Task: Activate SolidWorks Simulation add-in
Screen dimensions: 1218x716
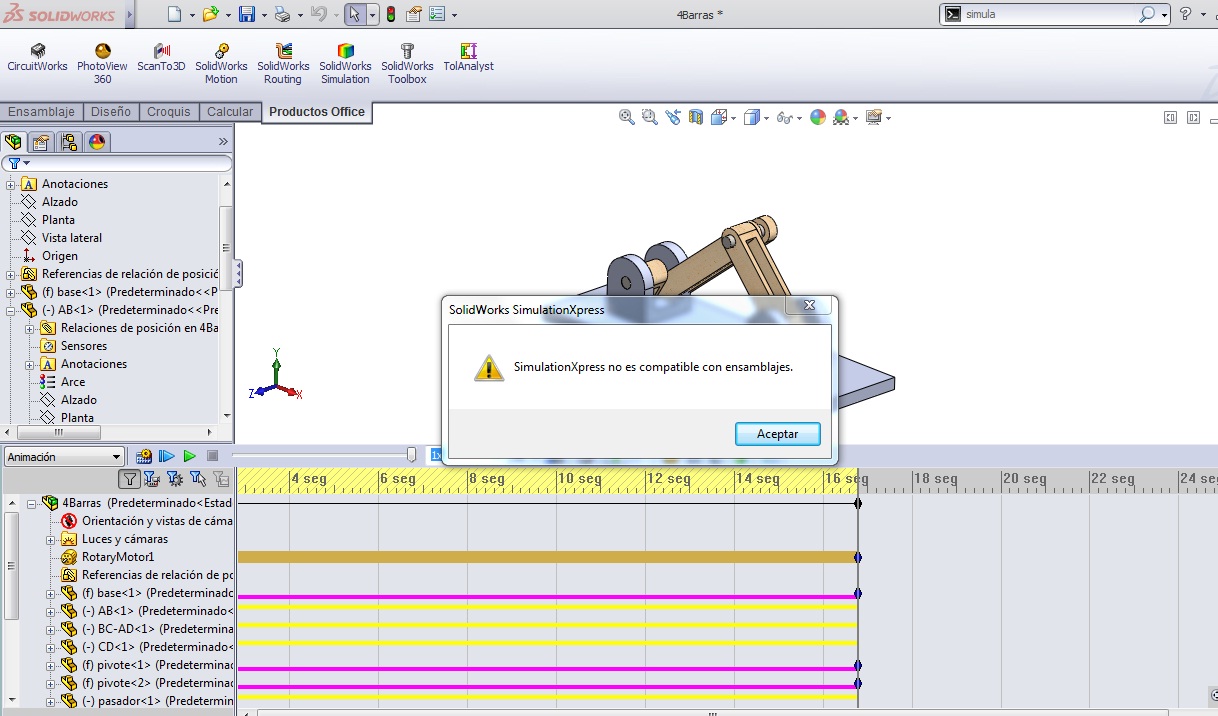Action: [345, 64]
